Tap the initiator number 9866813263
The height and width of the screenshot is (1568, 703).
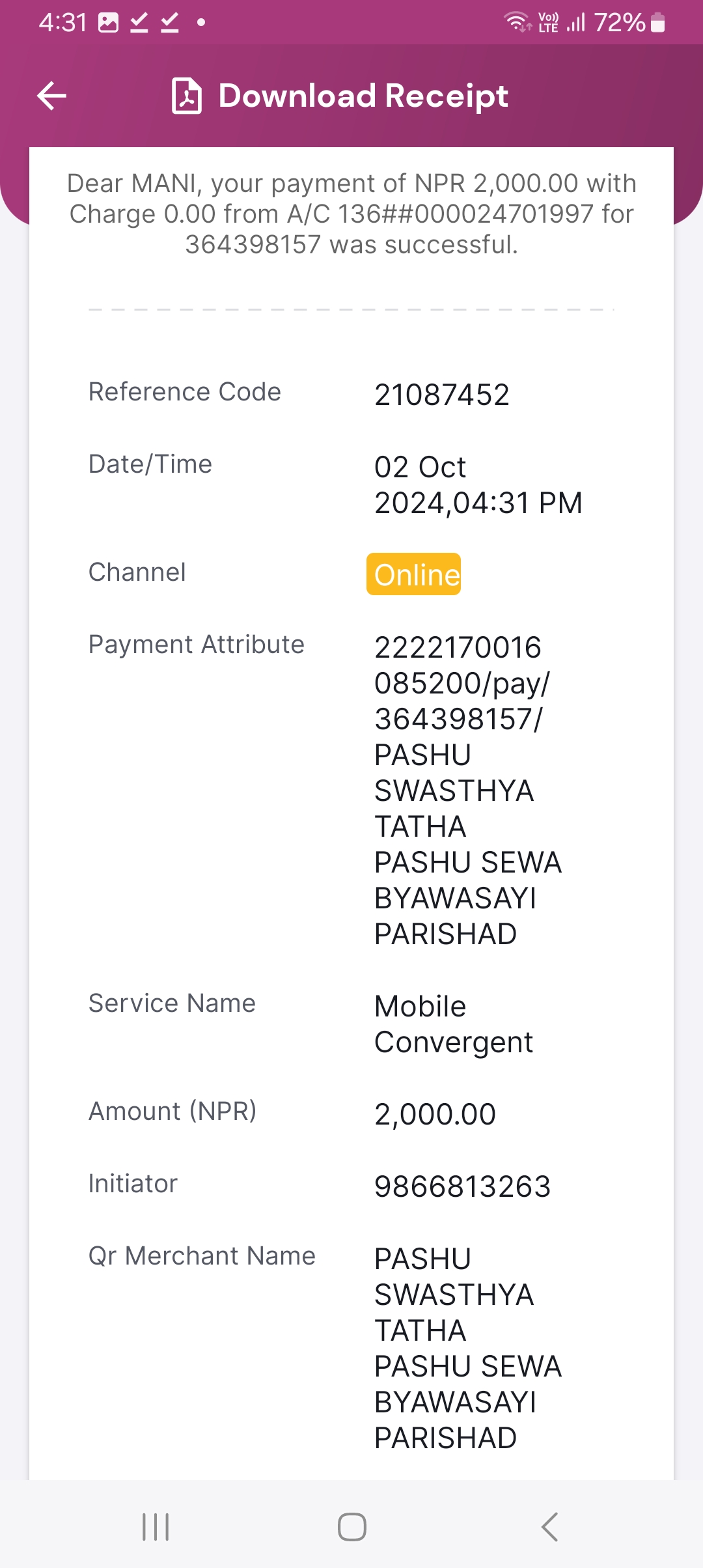pyautogui.click(x=463, y=1186)
